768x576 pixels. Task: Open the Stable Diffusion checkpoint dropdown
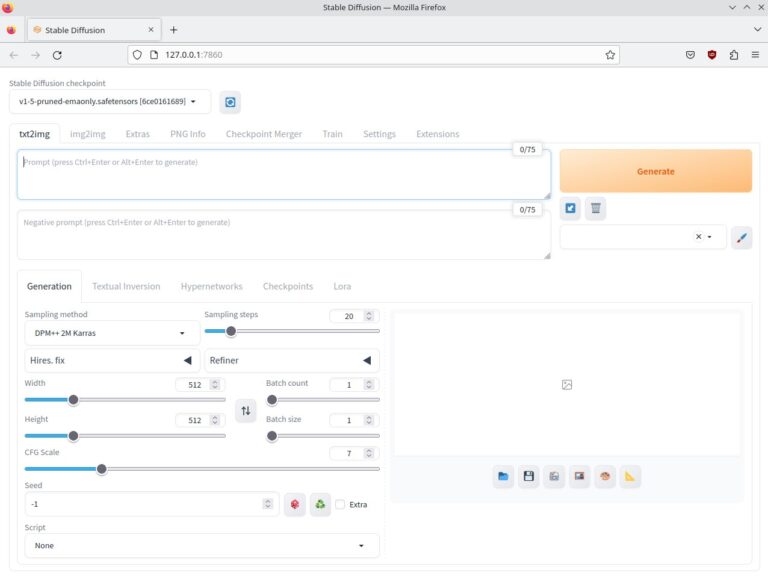[x=110, y=101]
